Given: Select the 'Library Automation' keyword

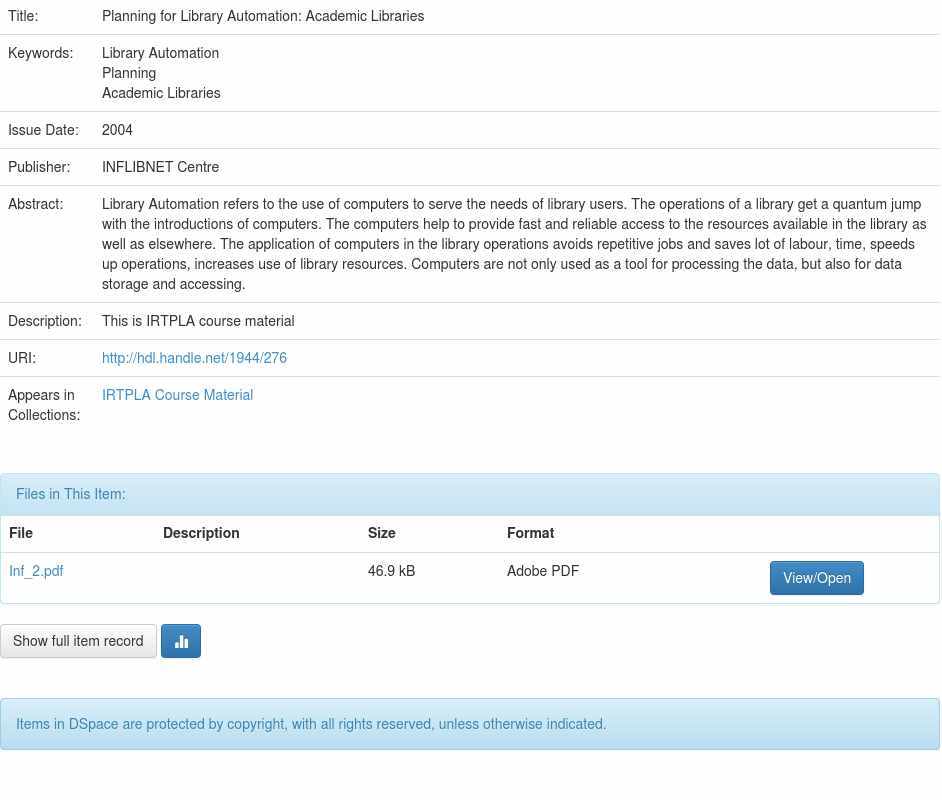Looking at the screenshot, I should click(x=160, y=53).
